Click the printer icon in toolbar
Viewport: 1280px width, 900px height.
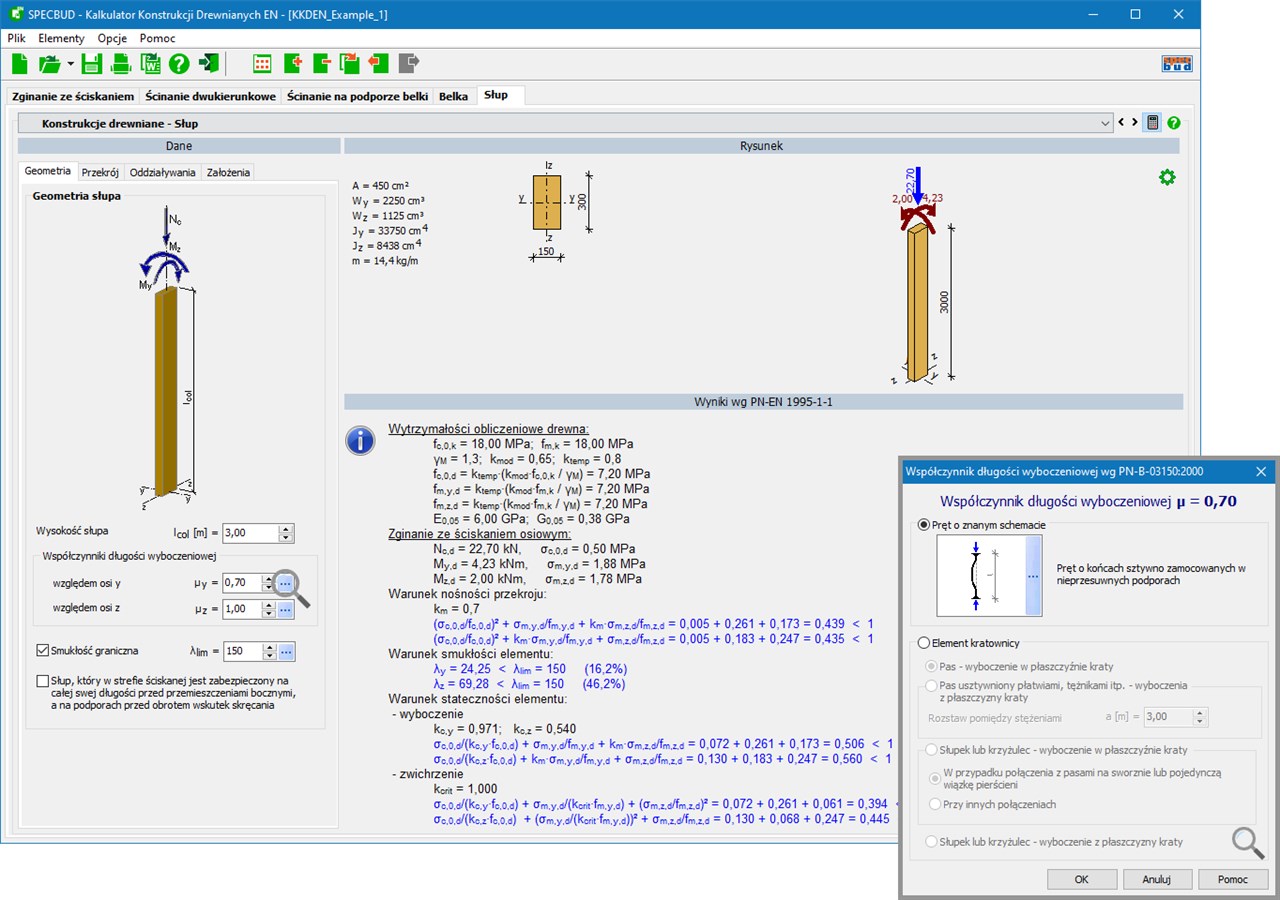(121, 64)
